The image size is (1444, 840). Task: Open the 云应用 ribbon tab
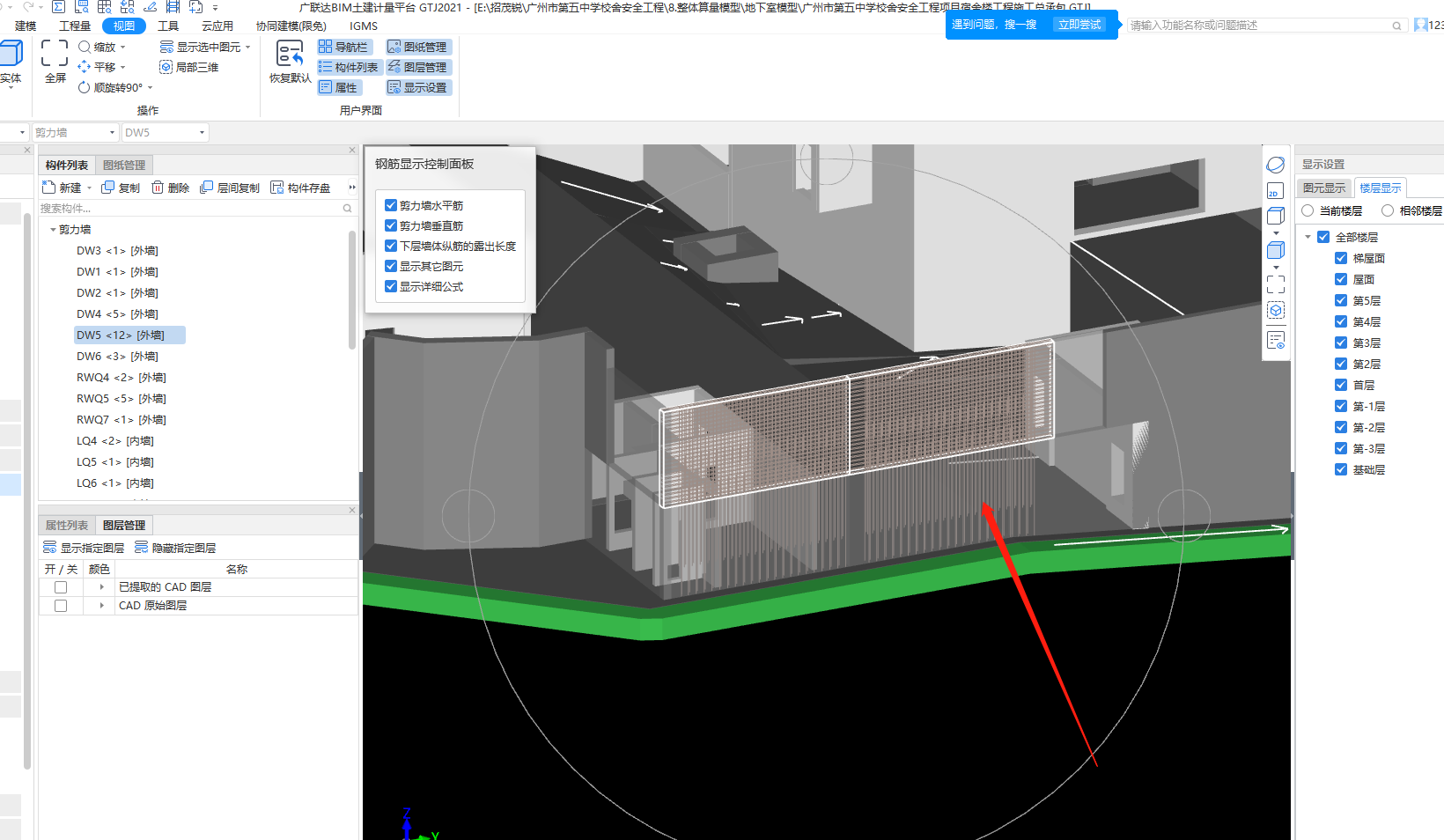coord(217,26)
